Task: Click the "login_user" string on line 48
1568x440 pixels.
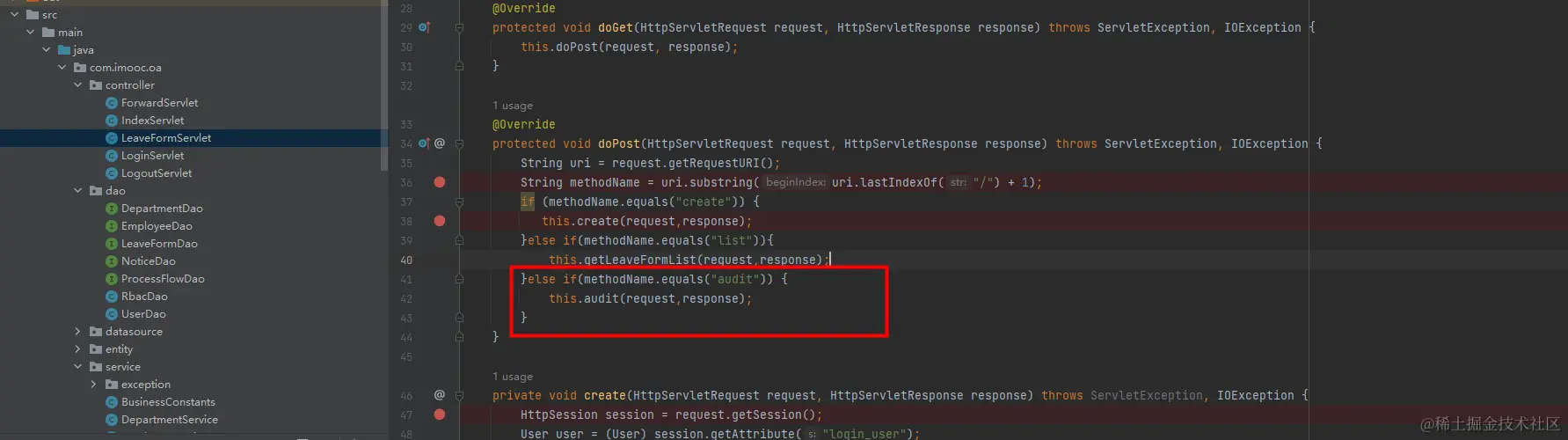Action: [864, 434]
